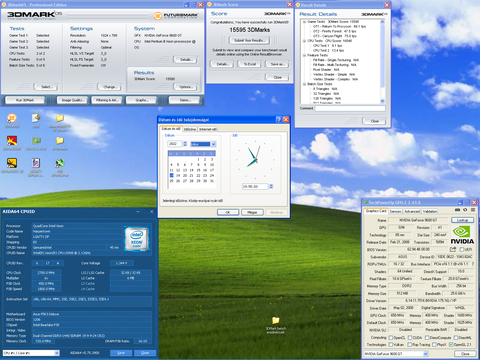The width and height of the screenshot is (480, 360).
Task: Toggle the CUDA checkbox in GPU-Z
Action: point(410,337)
